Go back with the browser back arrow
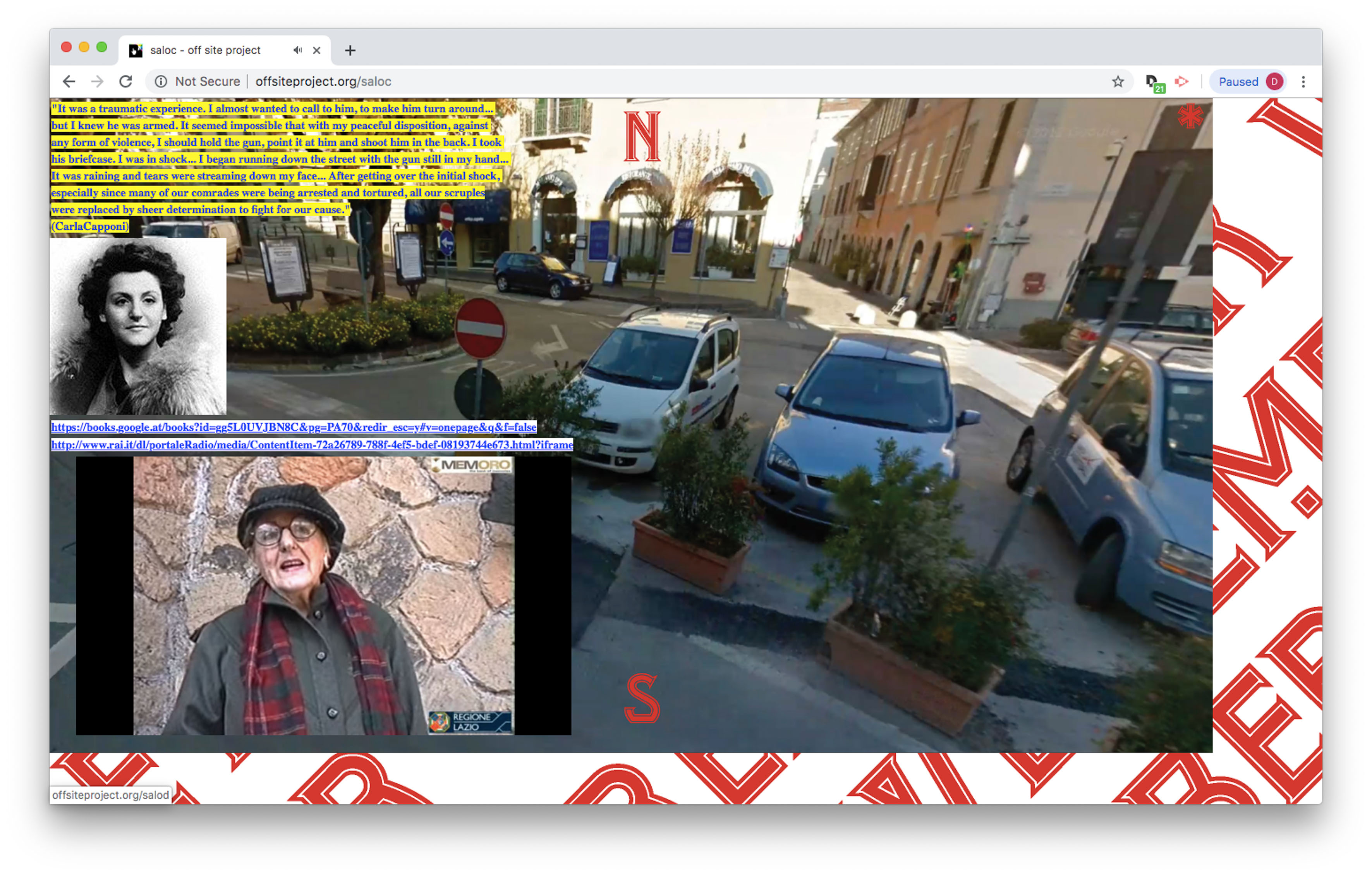This screenshot has width=1372, height=875. [x=69, y=81]
